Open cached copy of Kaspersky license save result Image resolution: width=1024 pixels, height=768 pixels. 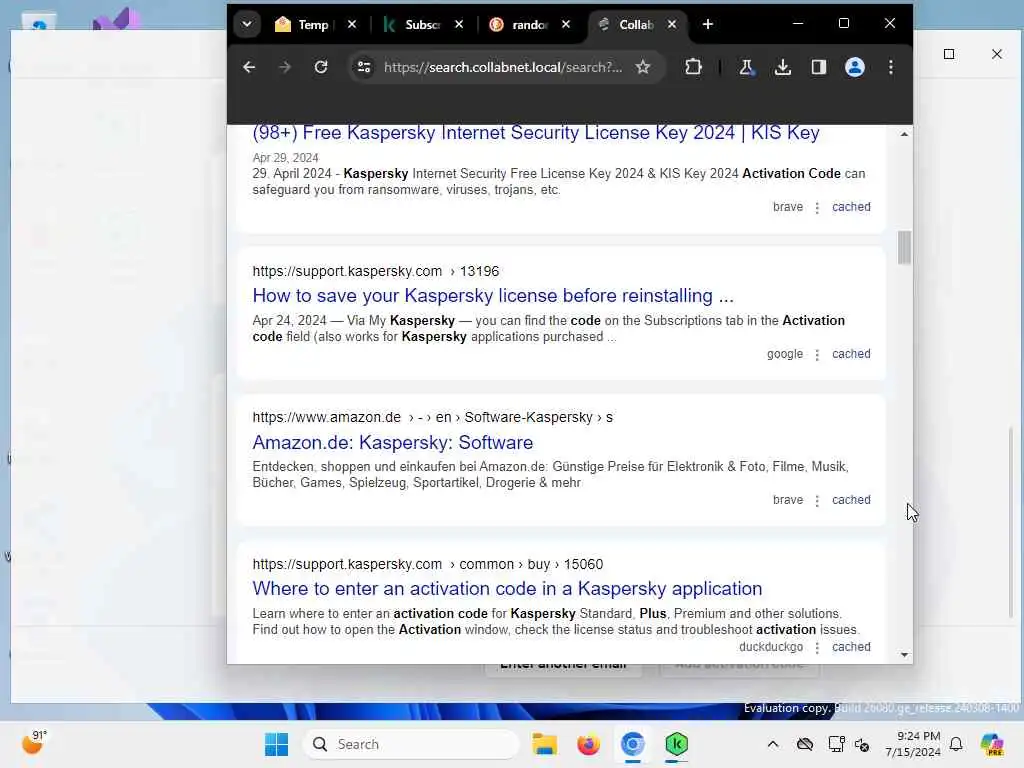(x=851, y=354)
